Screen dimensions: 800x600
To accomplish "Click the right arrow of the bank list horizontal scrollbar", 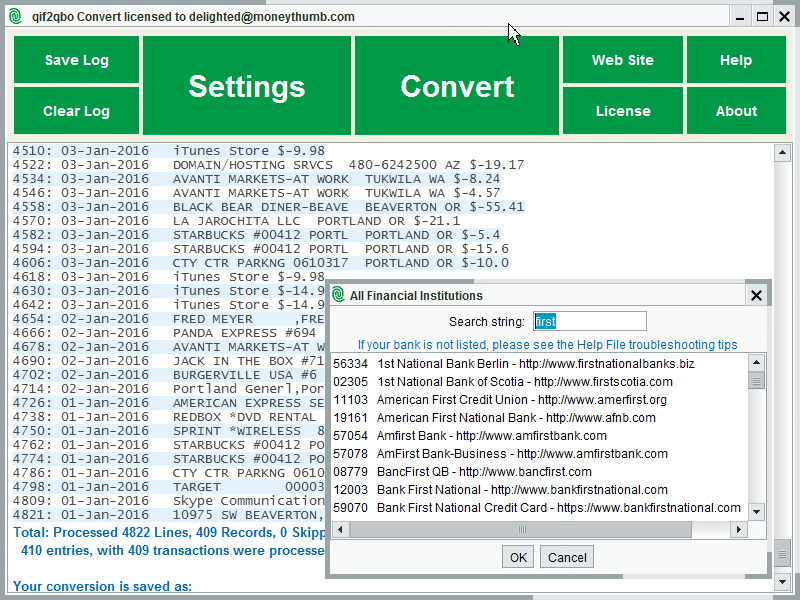I will 738,529.
